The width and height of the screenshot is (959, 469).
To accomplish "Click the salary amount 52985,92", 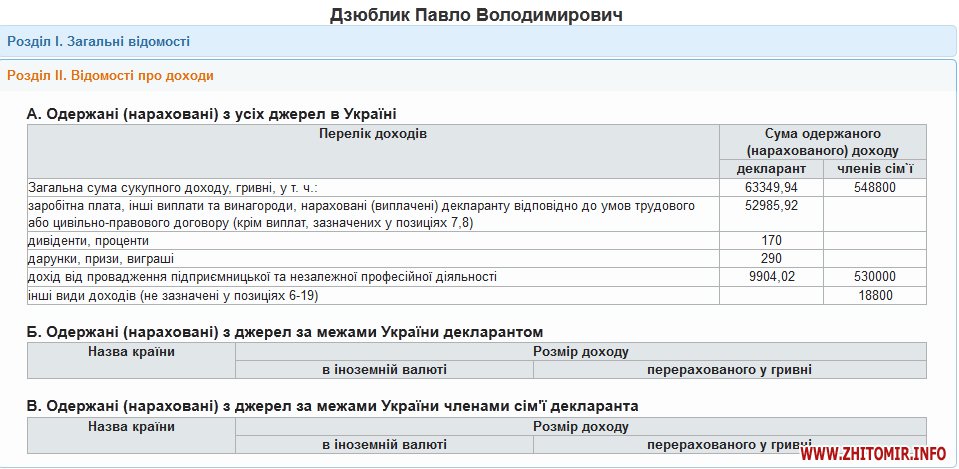I will 771,206.
